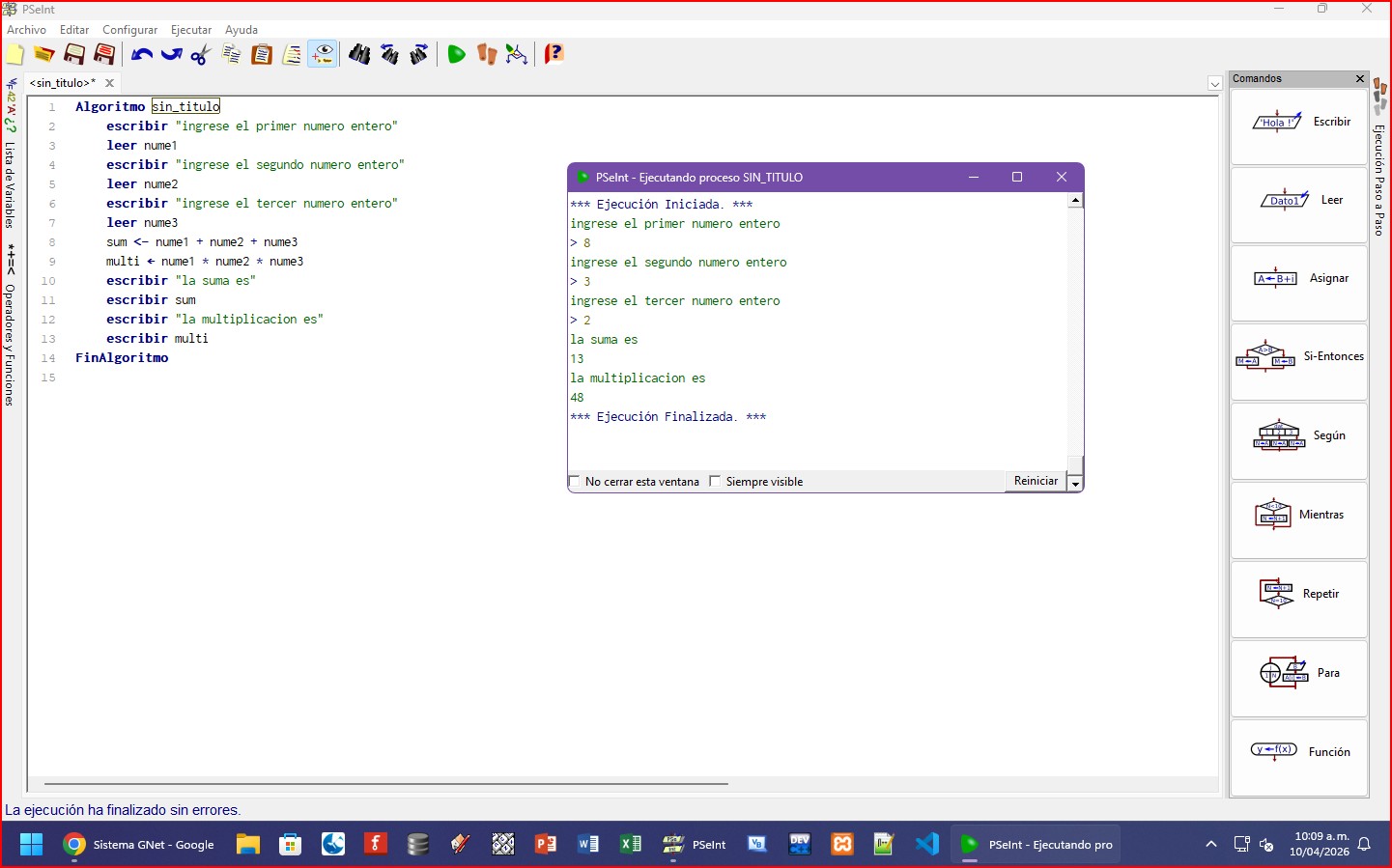Open the Ejecutar menu

[x=191, y=30]
